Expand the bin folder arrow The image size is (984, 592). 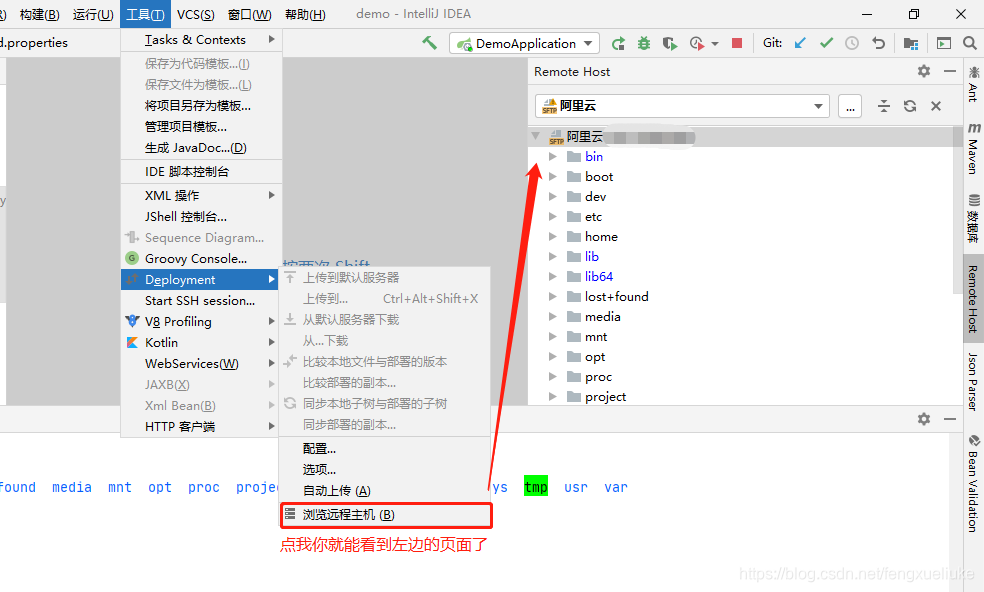coord(553,156)
